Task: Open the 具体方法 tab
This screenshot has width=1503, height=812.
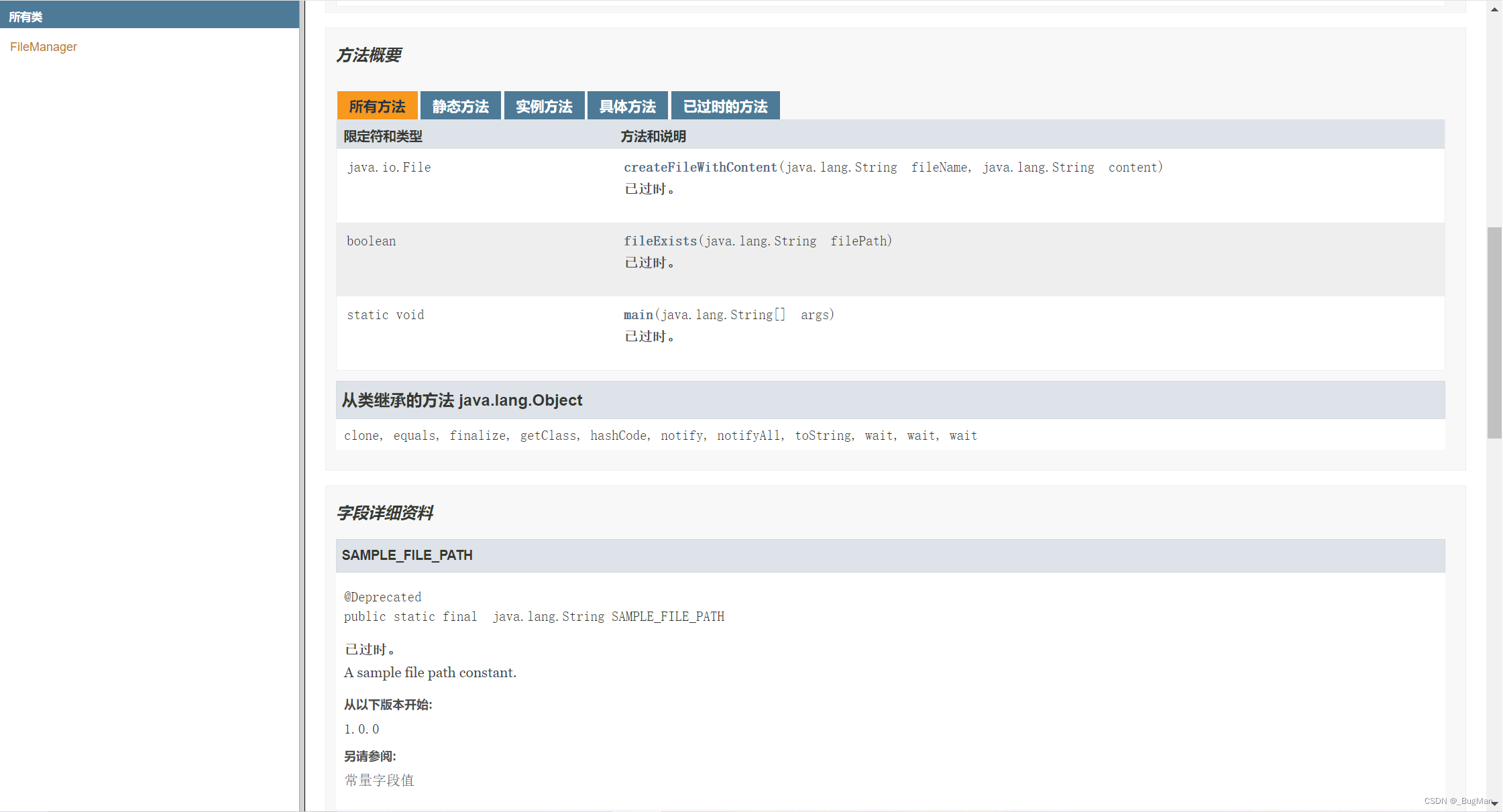Action: 627,106
